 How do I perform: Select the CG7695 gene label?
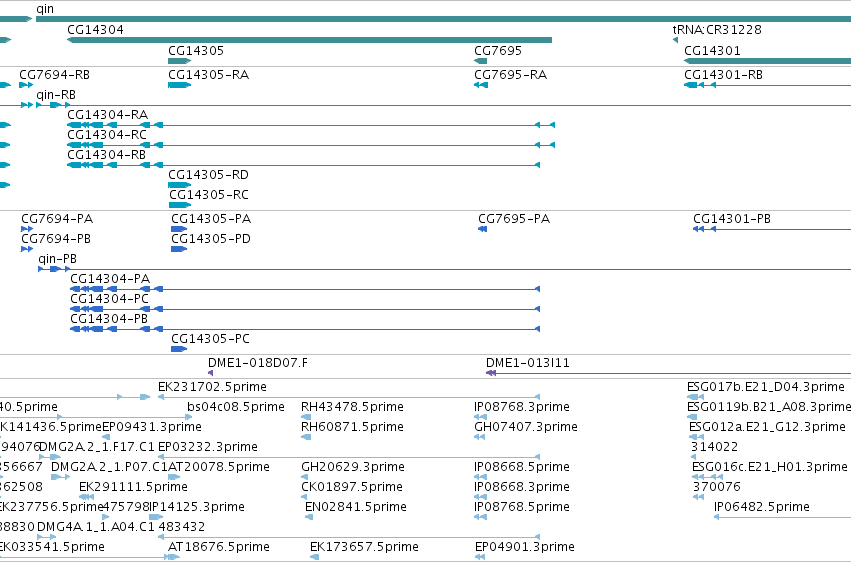point(498,51)
